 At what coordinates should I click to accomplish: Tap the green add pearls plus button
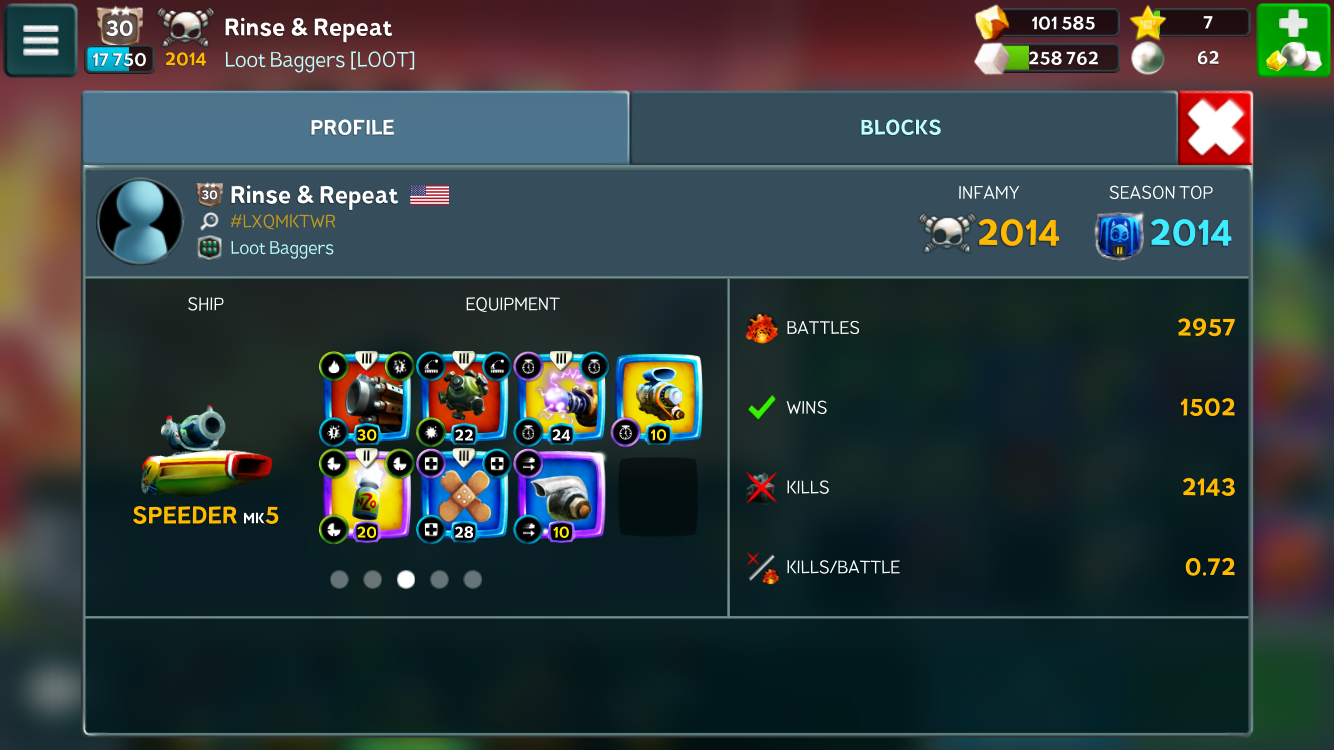[x=1292, y=40]
